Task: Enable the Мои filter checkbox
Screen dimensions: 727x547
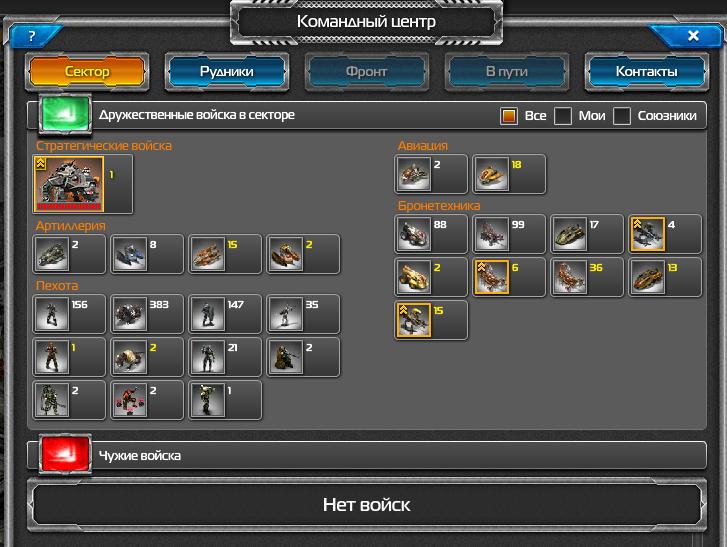Action: (563, 116)
